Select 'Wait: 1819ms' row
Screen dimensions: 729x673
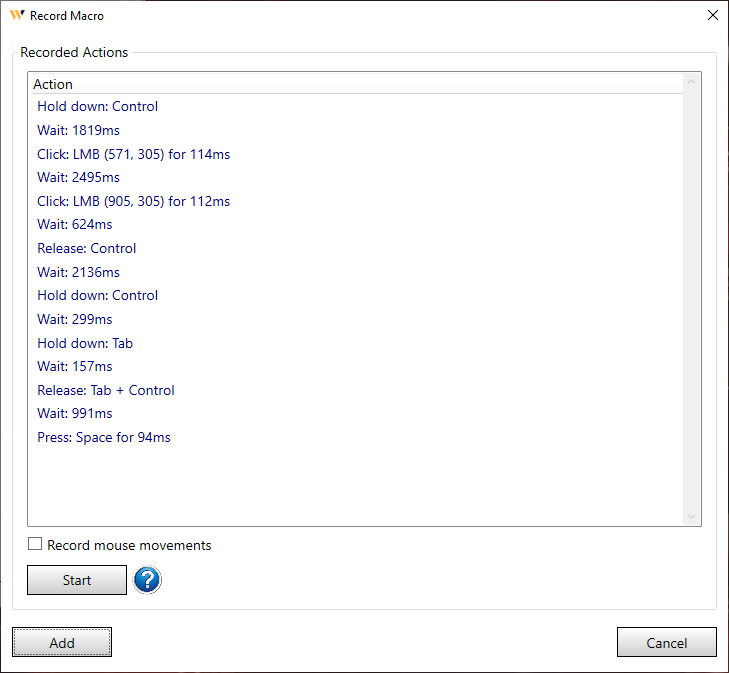pos(356,130)
